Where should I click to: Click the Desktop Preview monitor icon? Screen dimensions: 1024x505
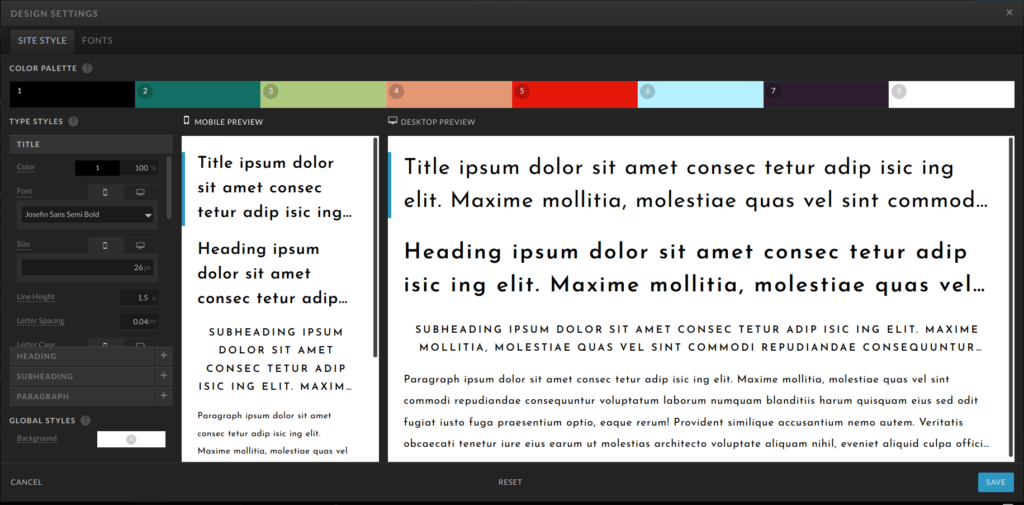[x=392, y=121]
